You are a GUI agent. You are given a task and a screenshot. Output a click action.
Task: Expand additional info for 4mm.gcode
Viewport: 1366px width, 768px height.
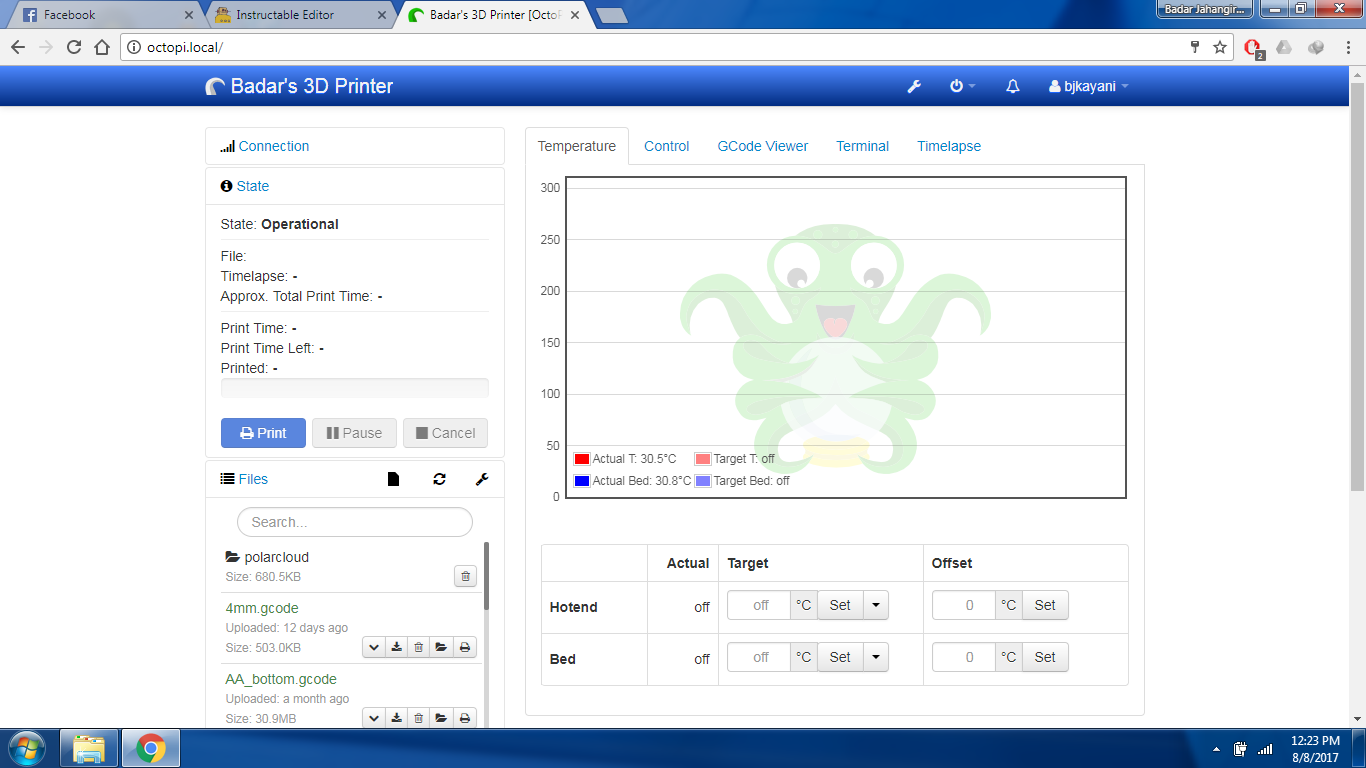tap(373, 647)
